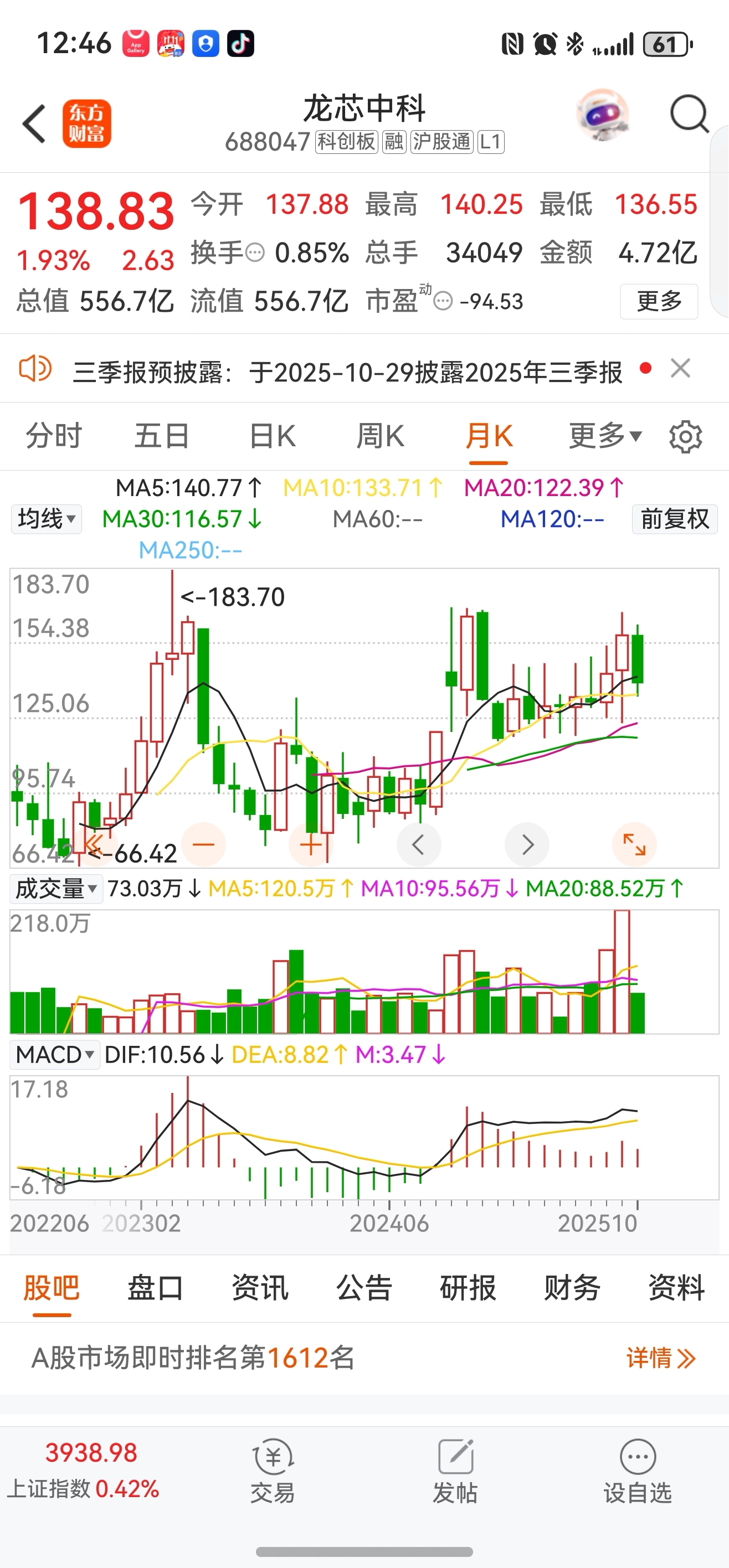Switch to 分时 chart tab

tap(54, 436)
